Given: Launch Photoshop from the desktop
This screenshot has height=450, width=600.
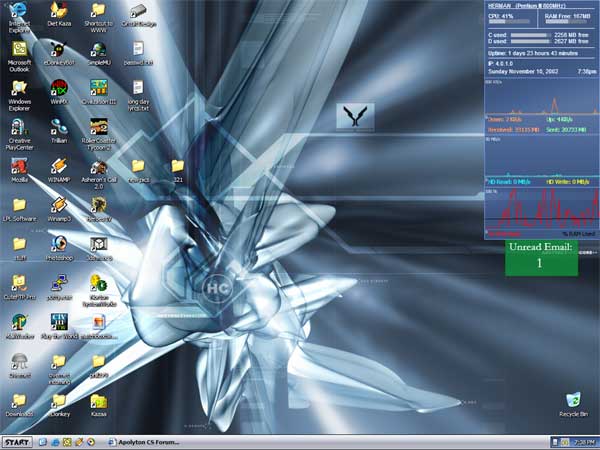Looking at the screenshot, I should coord(59,244).
